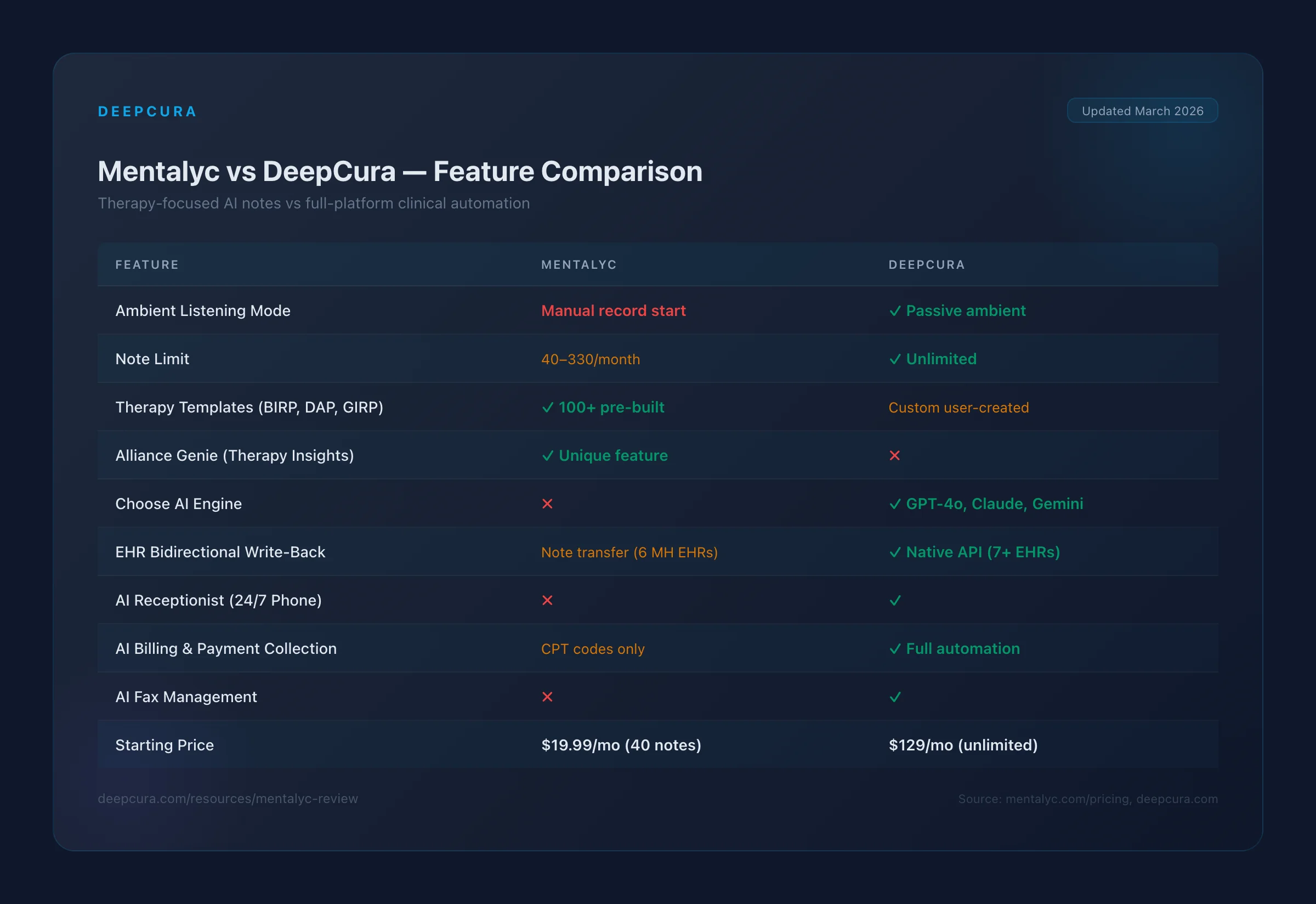Click the red X in Choose AI Engine row
The height and width of the screenshot is (904, 1316).
pyautogui.click(x=547, y=504)
